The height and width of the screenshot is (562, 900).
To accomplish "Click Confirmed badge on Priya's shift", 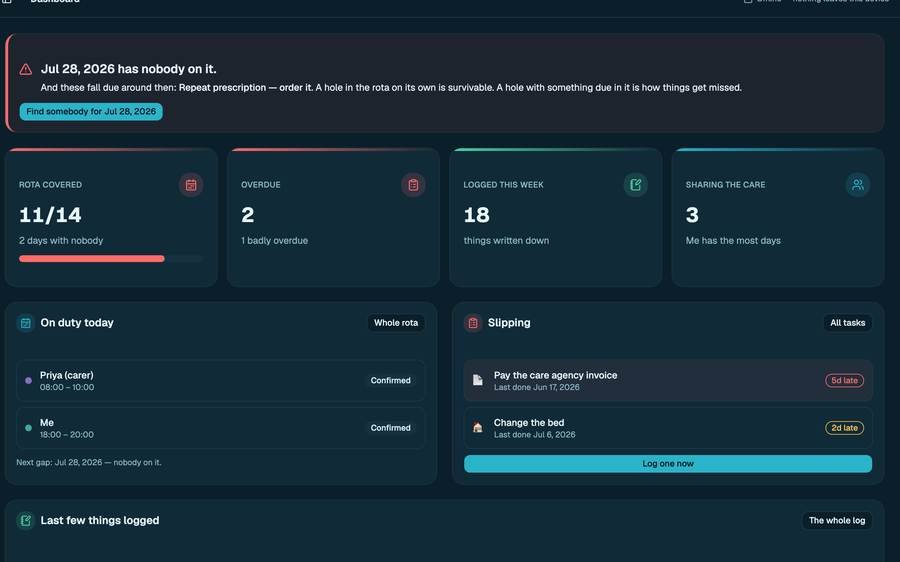I will (x=390, y=381).
